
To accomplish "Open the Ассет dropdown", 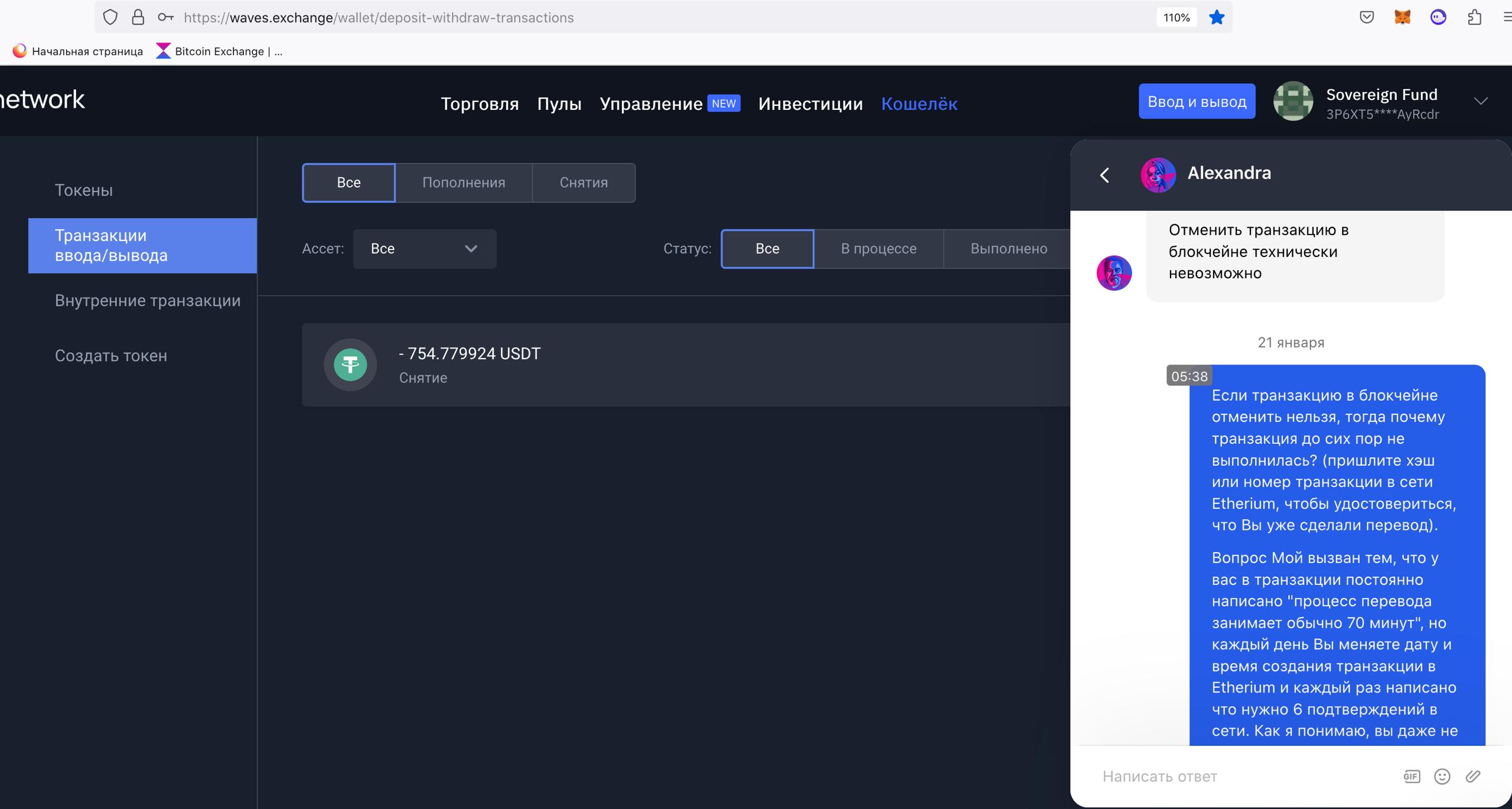I will pos(424,249).
